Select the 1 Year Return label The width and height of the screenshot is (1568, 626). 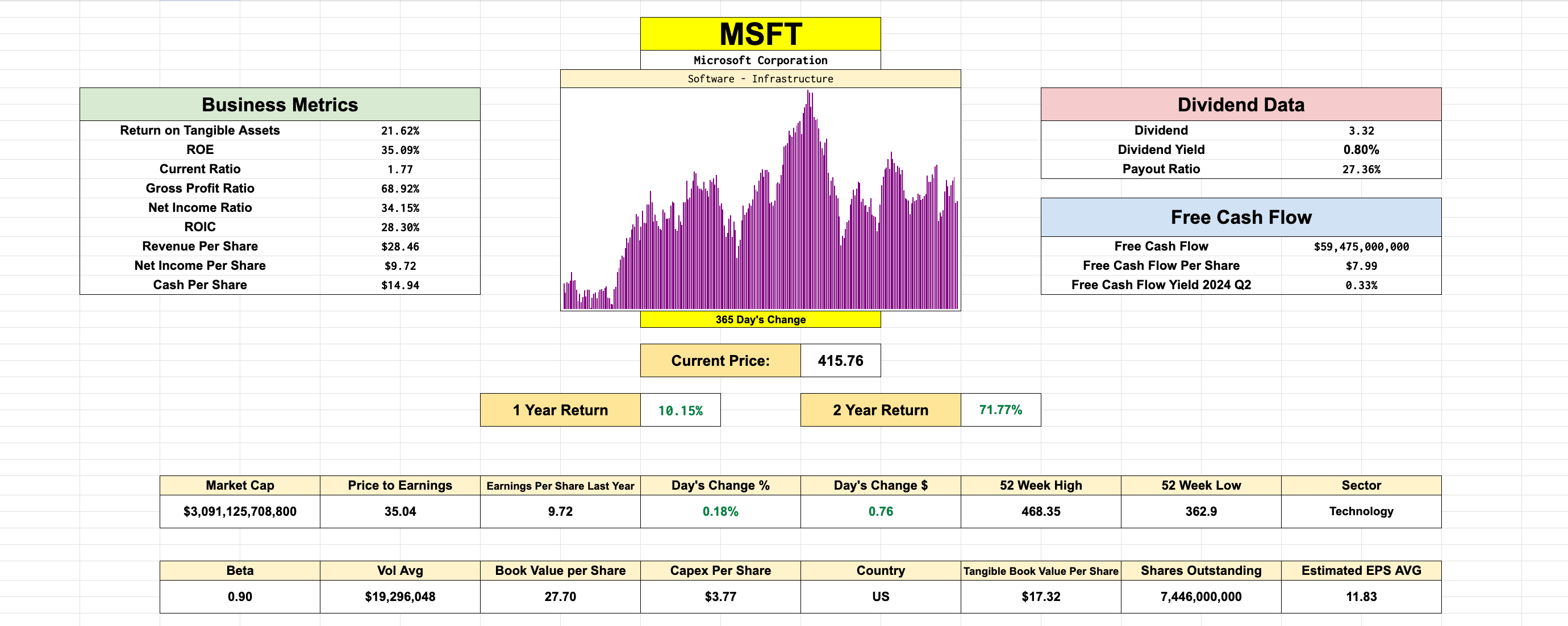click(560, 410)
